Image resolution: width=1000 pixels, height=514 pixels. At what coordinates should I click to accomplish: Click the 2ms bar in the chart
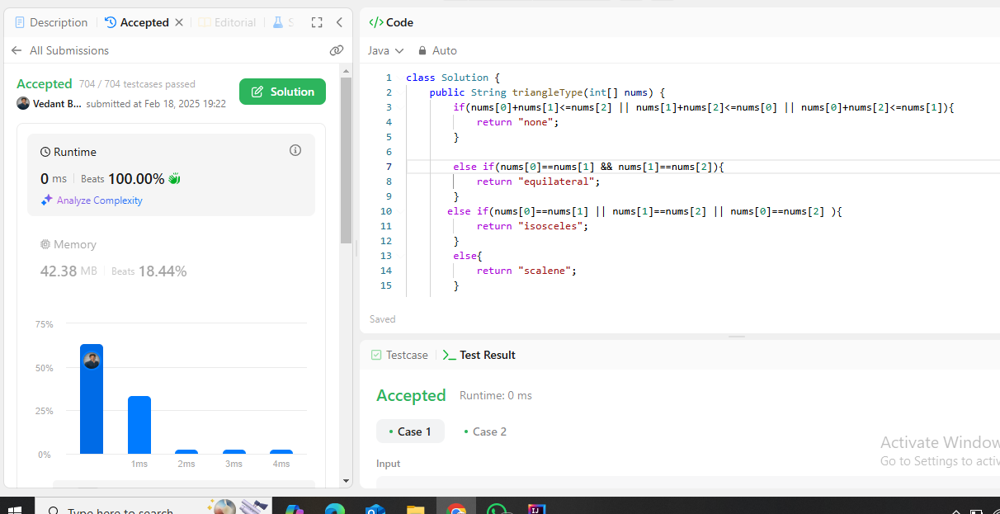[186, 452]
